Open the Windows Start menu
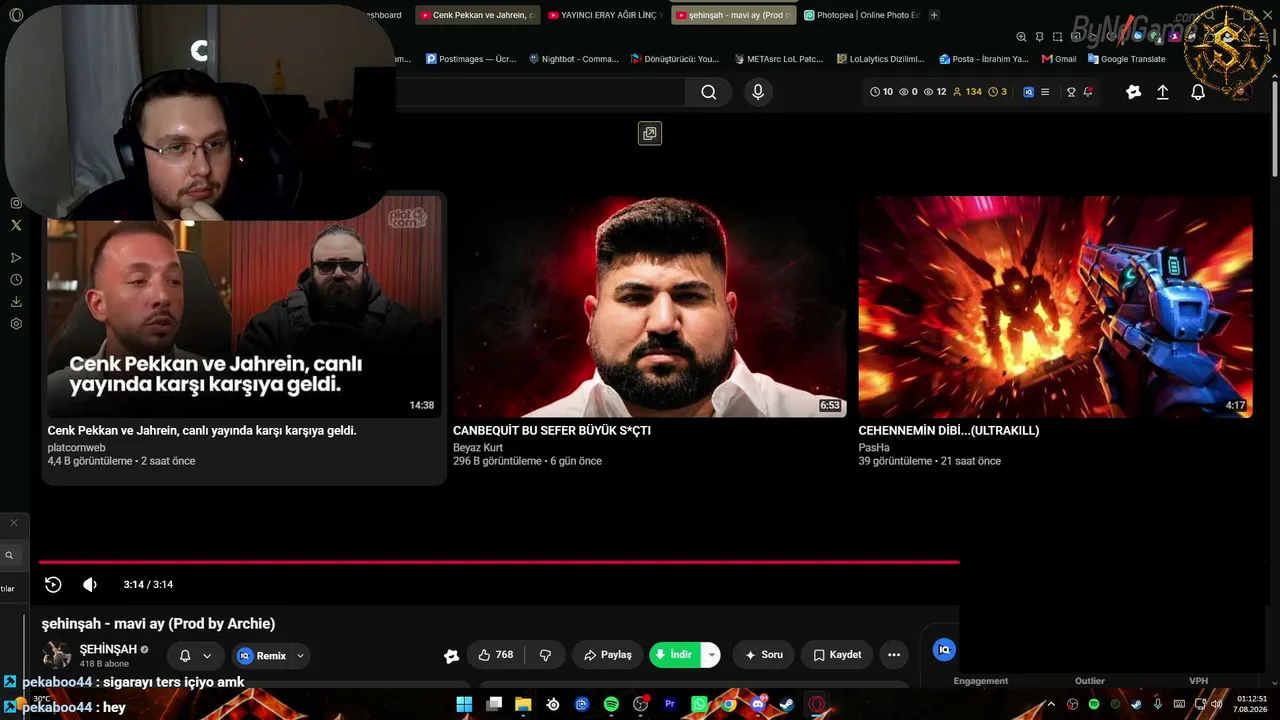The height and width of the screenshot is (720, 1280). [464, 705]
